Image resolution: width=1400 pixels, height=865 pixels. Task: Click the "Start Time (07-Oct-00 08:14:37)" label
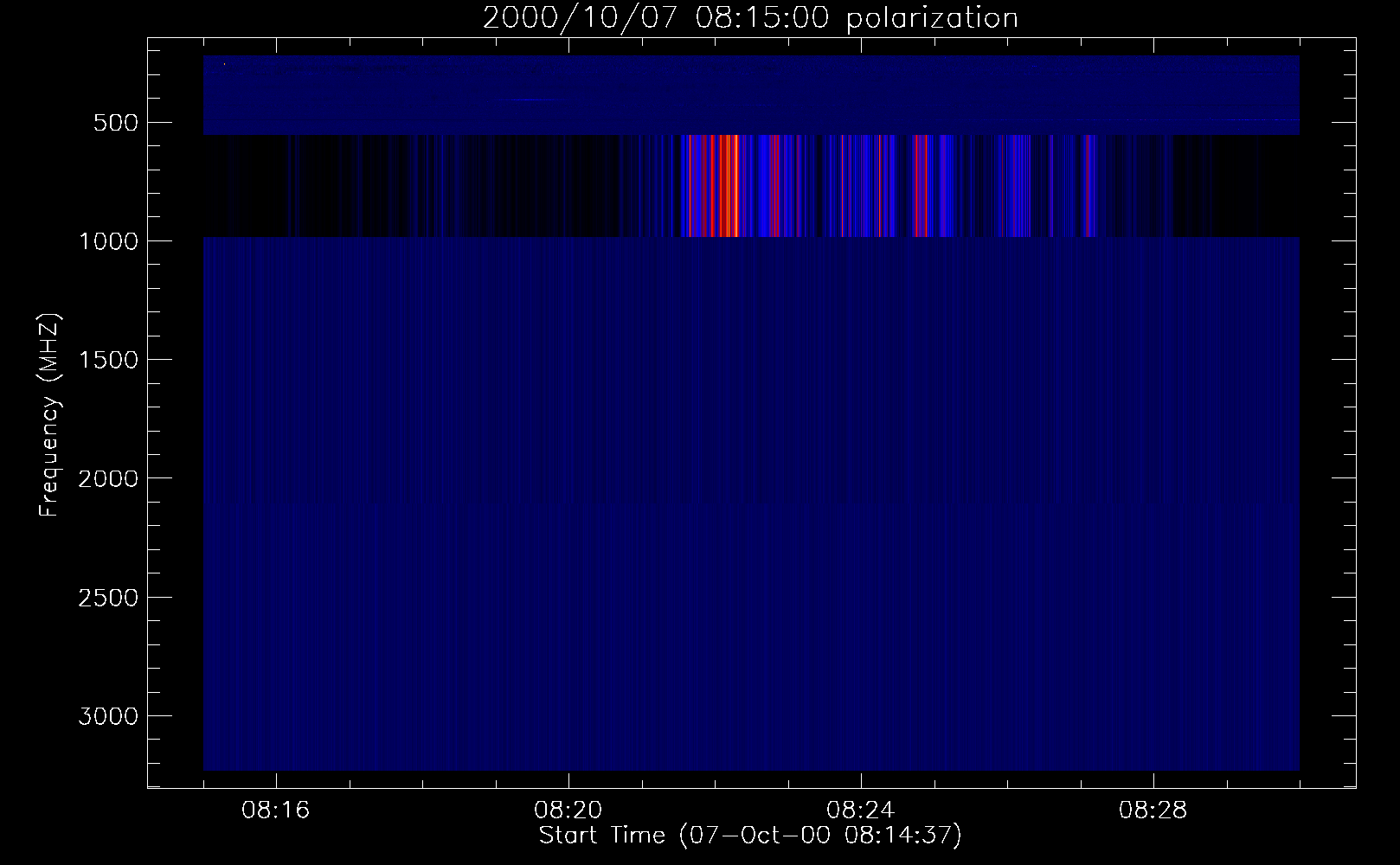click(x=750, y=836)
